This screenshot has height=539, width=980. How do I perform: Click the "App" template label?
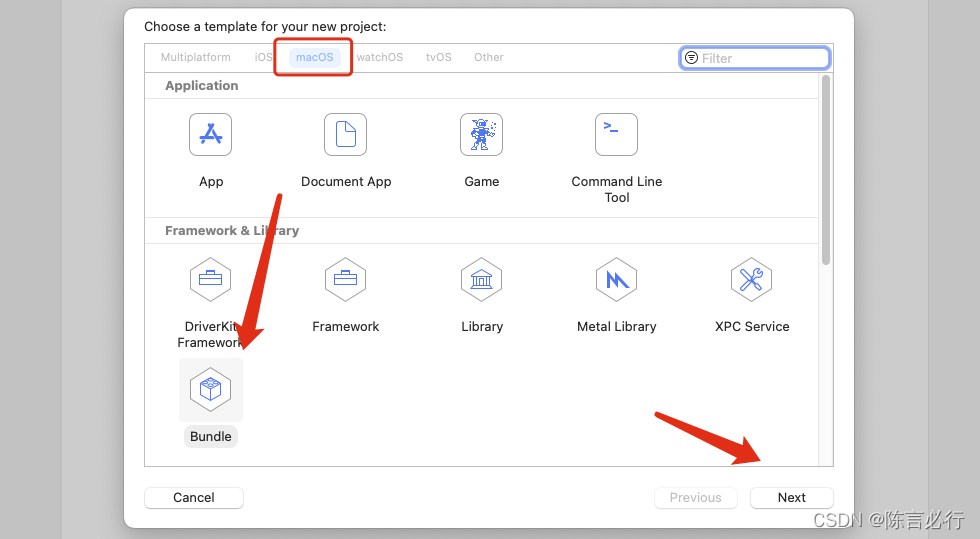pos(211,181)
